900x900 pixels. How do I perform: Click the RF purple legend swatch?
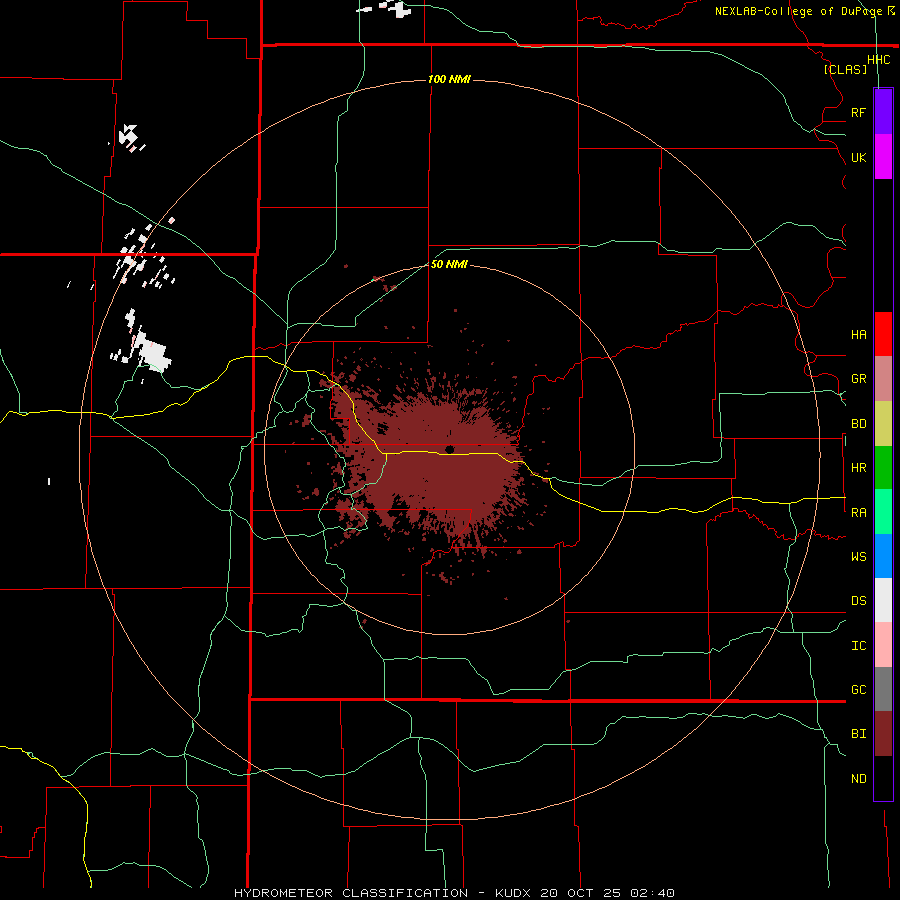click(883, 112)
